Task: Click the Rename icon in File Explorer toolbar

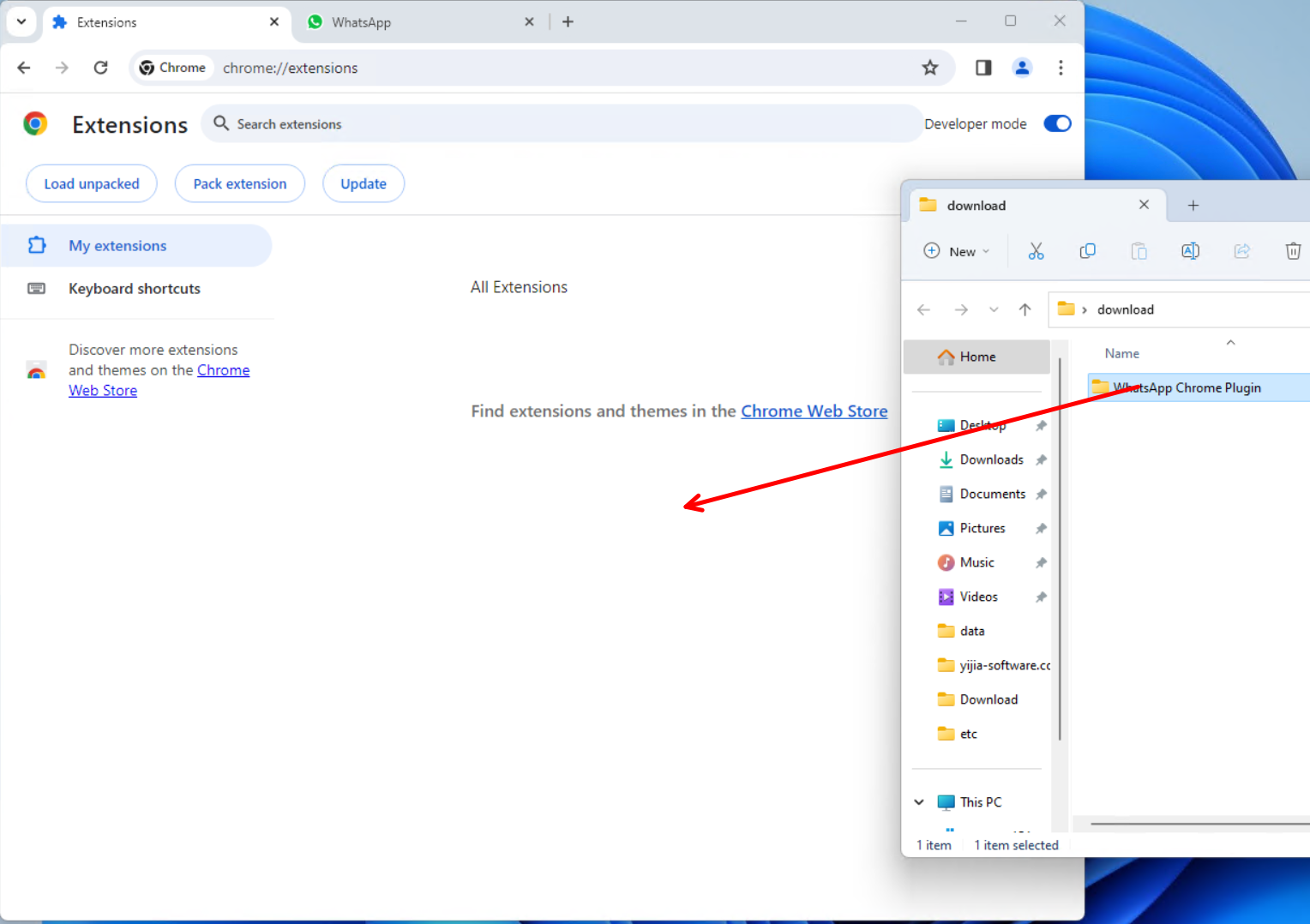Action: coord(1190,251)
